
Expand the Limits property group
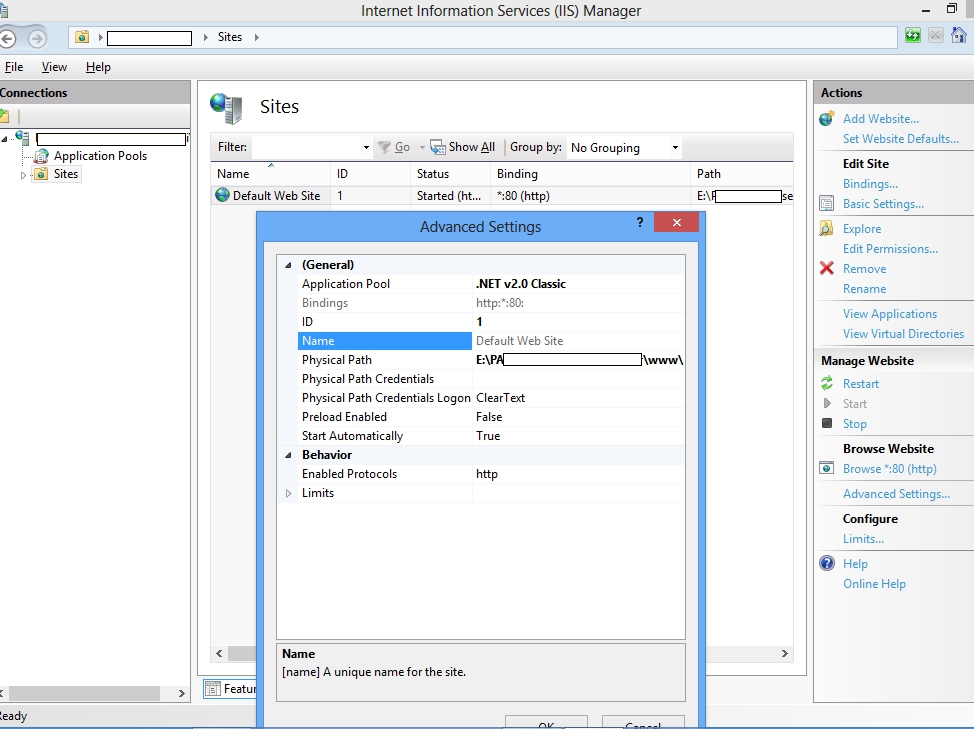click(x=289, y=493)
